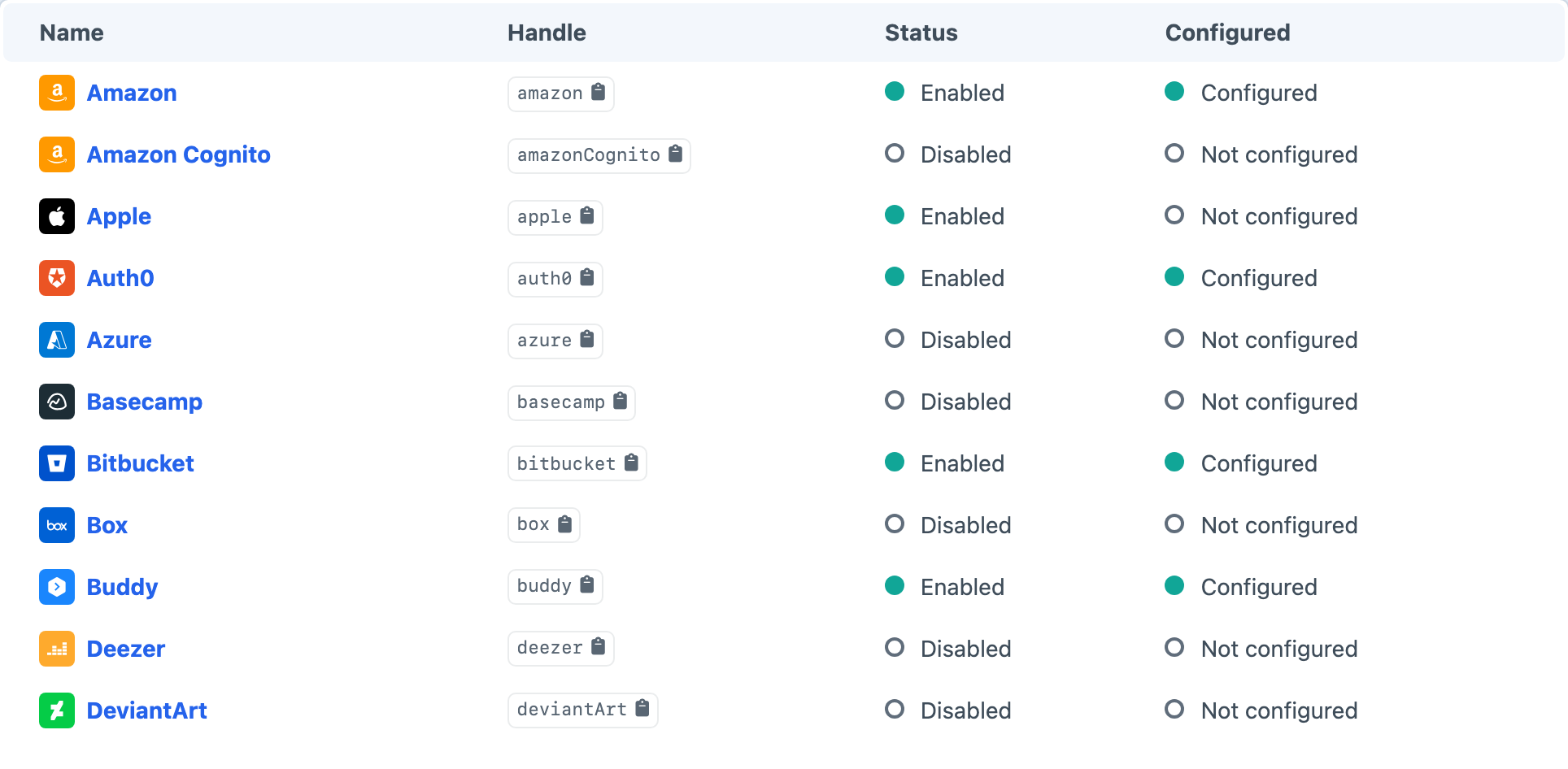Image resolution: width=1568 pixels, height=769 pixels.
Task: Click Not configured text in Apple row
Action: (1279, 216)
